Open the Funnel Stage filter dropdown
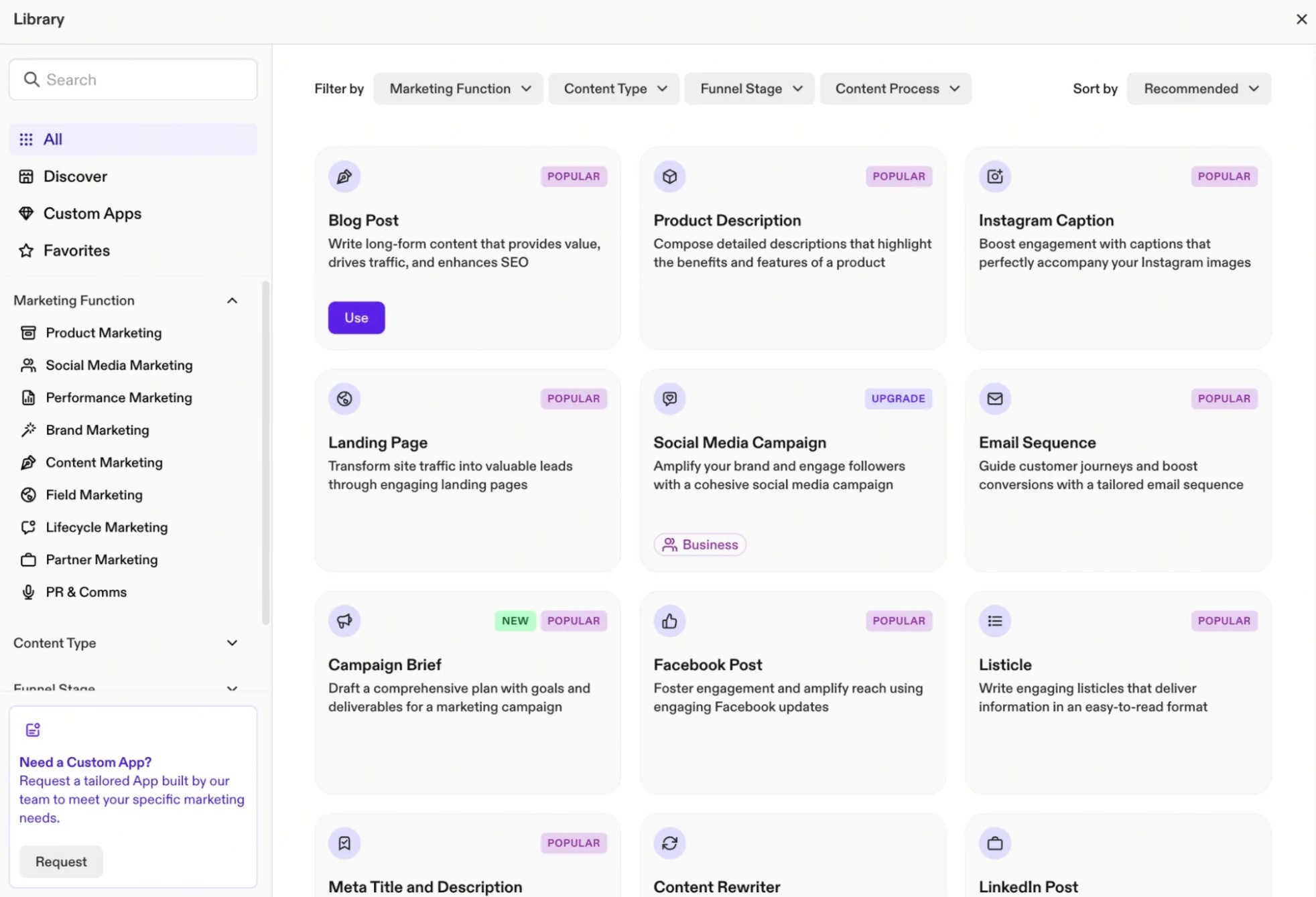Viewport: 1316px width, 897px height. [x=750, y=88]
